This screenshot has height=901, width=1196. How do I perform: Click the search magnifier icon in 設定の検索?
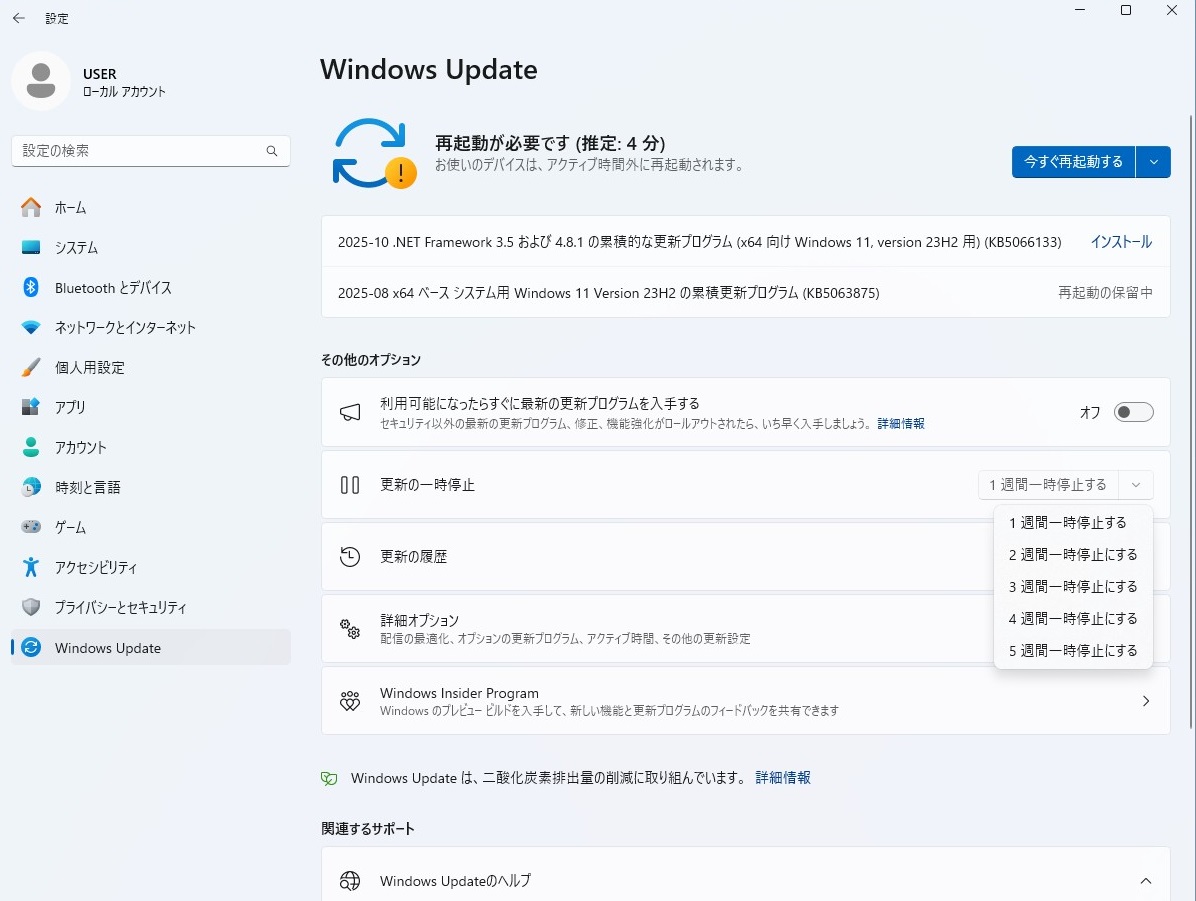(x=272, y=151)
